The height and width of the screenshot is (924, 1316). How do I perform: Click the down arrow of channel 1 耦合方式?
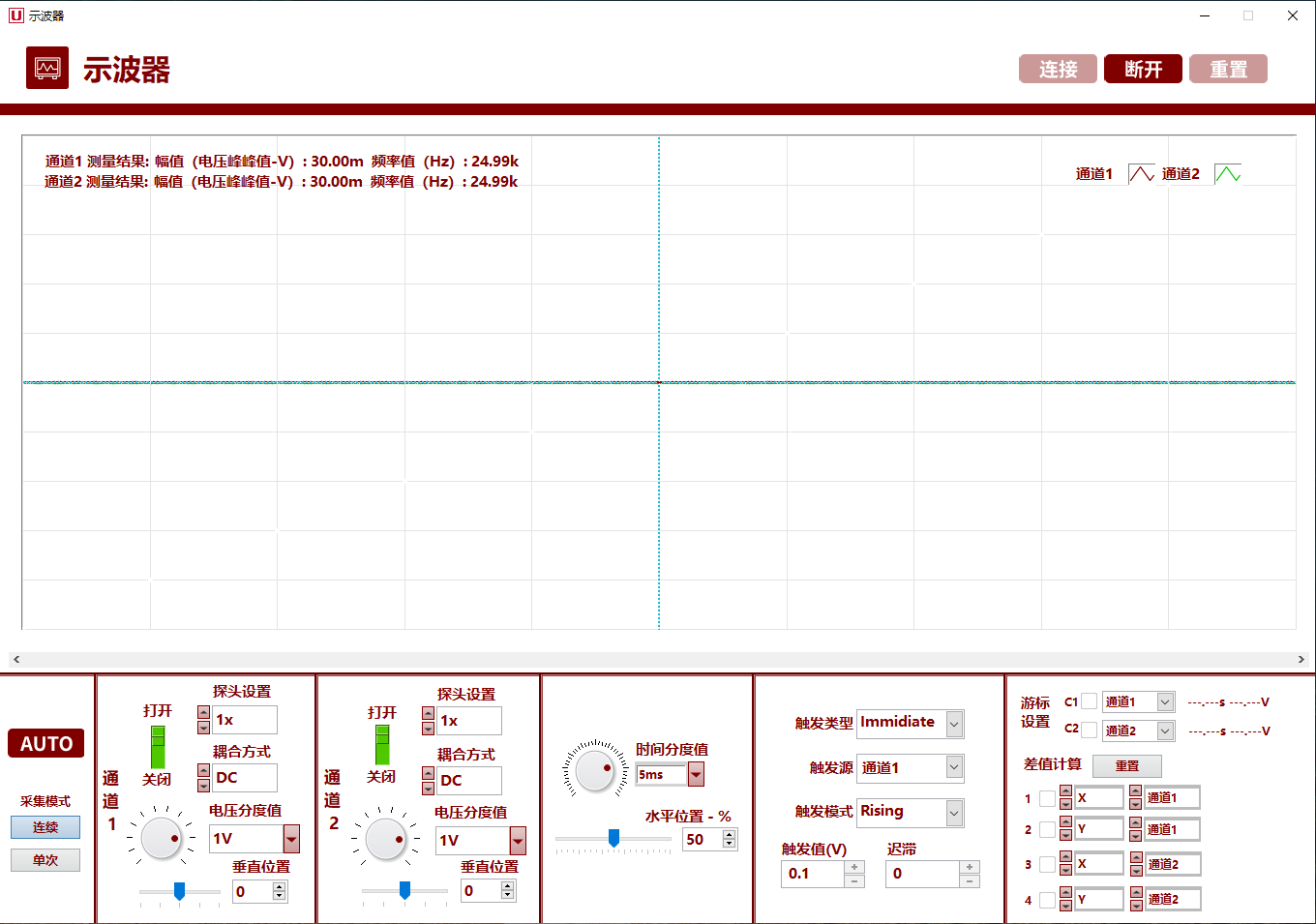[203, 785]
